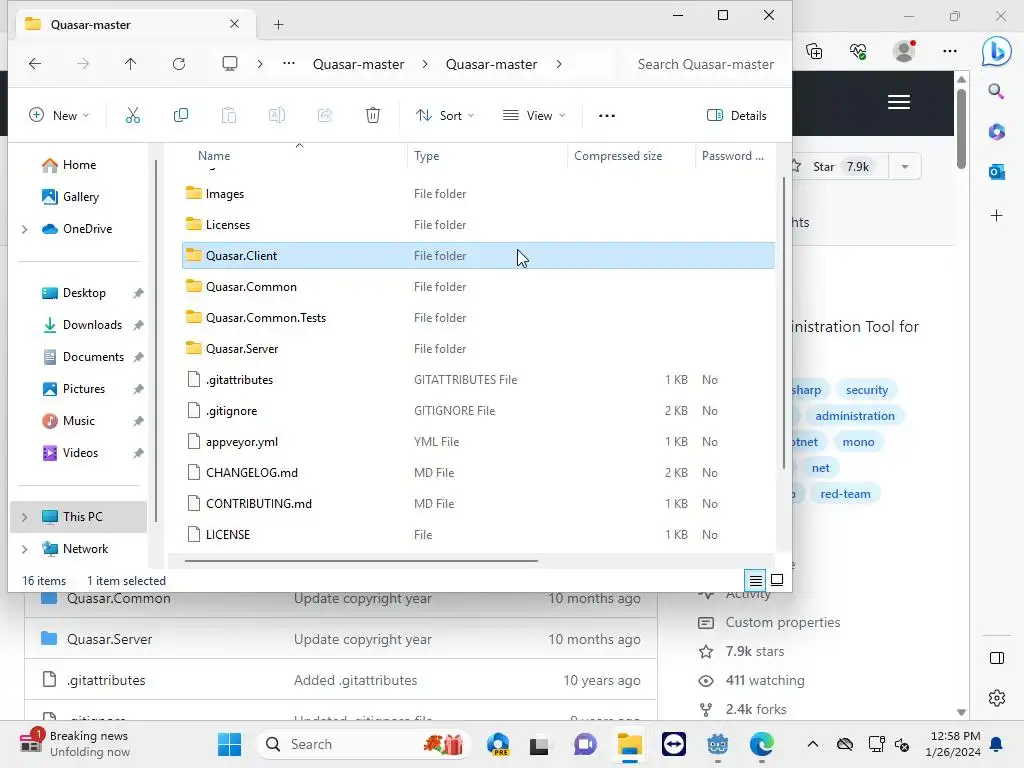Click the administration topic tag
The image size is (1024, 768).
click(x=854, y=416)
